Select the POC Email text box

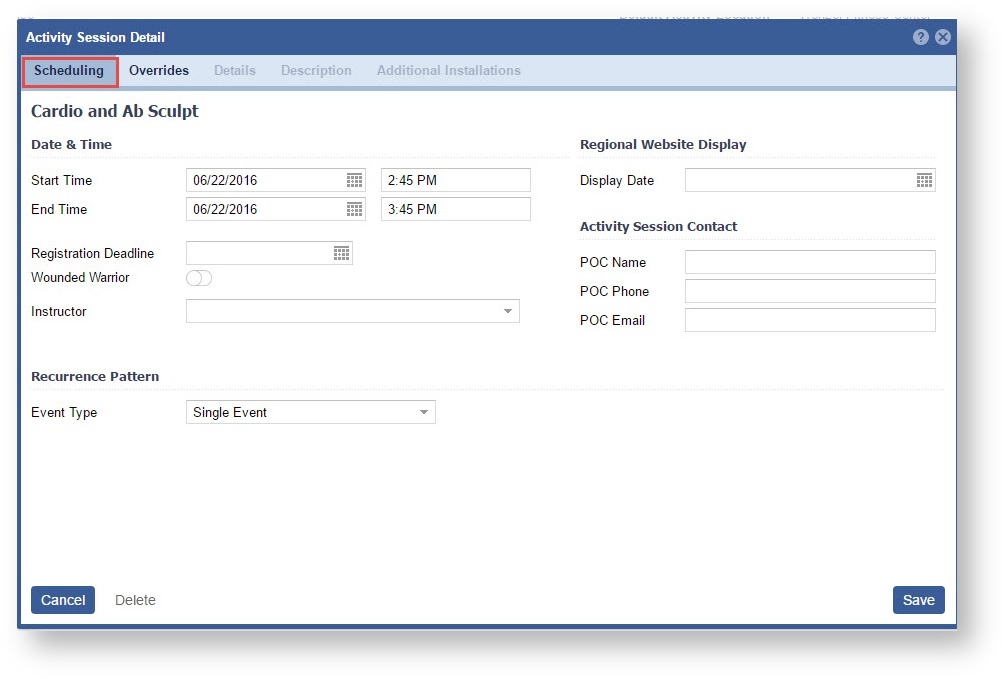[x=809, y=320]
